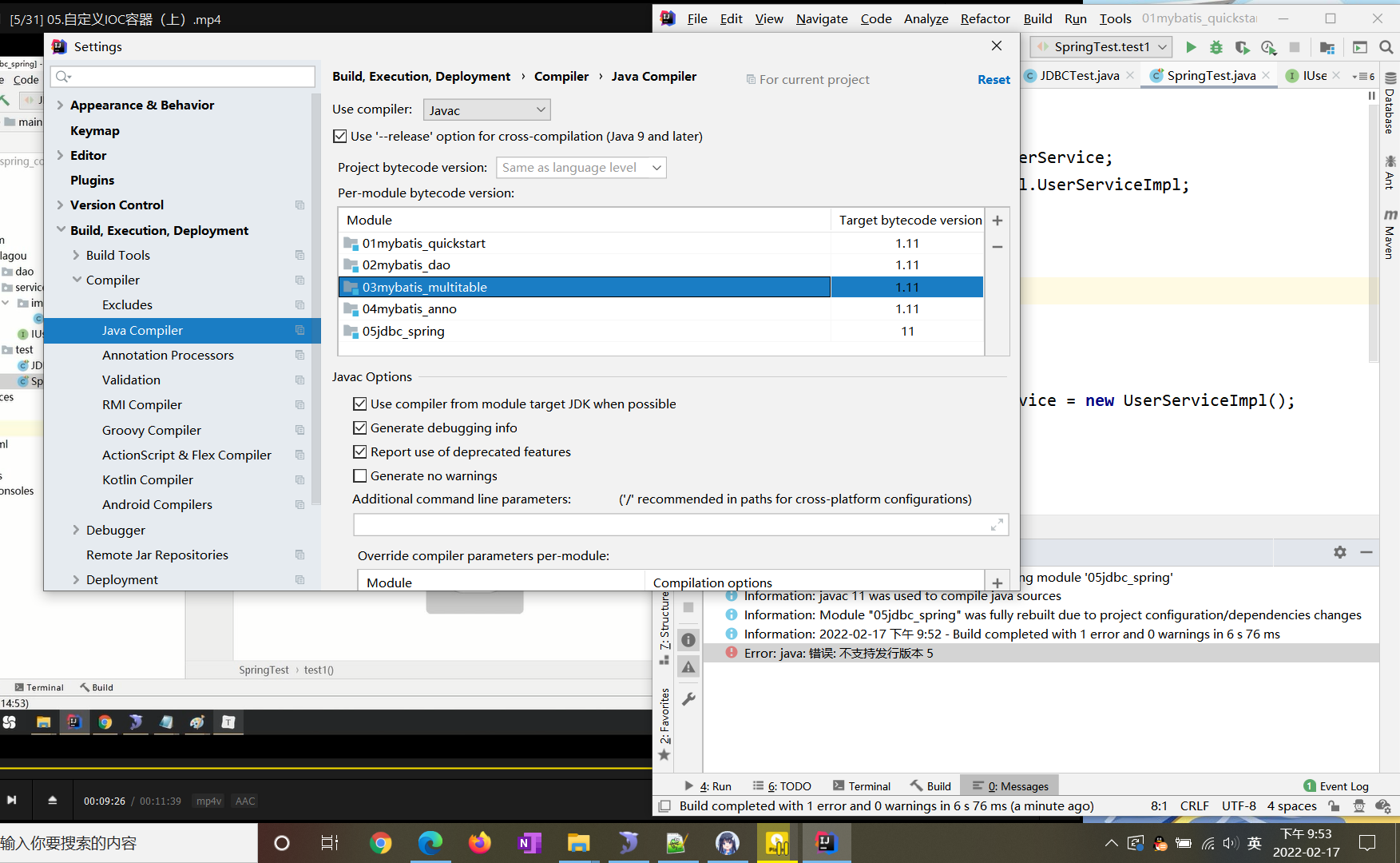Open the Analyze menu
Image resolution: width=1400 pixels, height=863 pixels.
click(926, 18)
